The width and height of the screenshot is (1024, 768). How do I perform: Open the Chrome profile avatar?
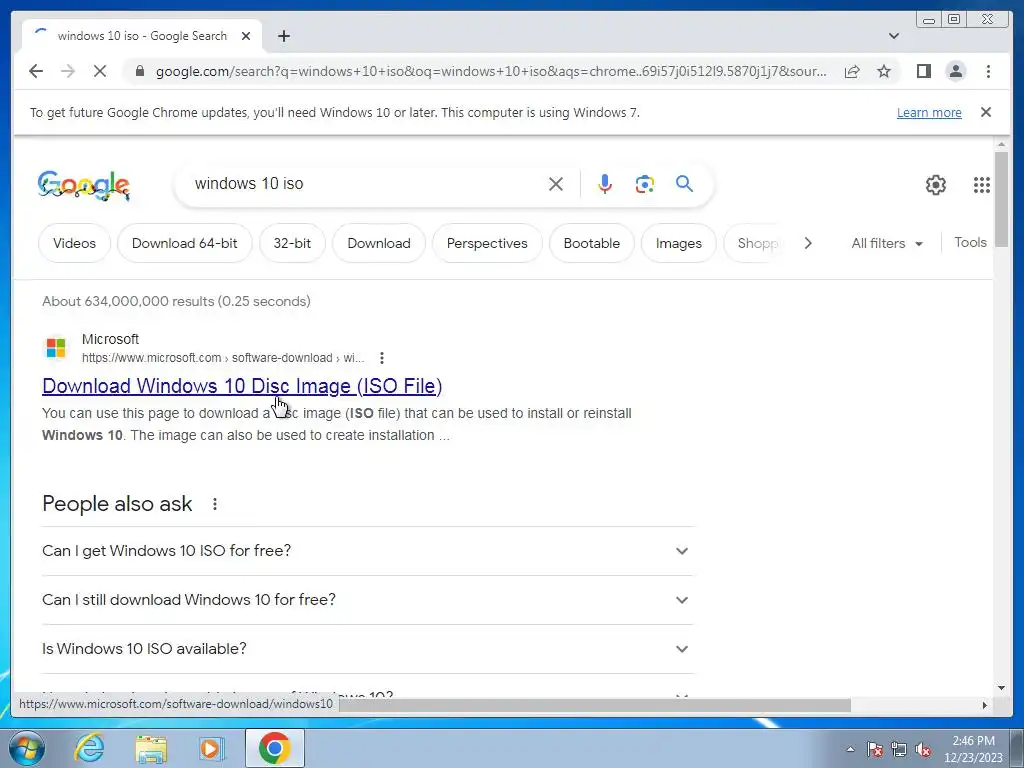pyautogui.click(x=955, y=71)
